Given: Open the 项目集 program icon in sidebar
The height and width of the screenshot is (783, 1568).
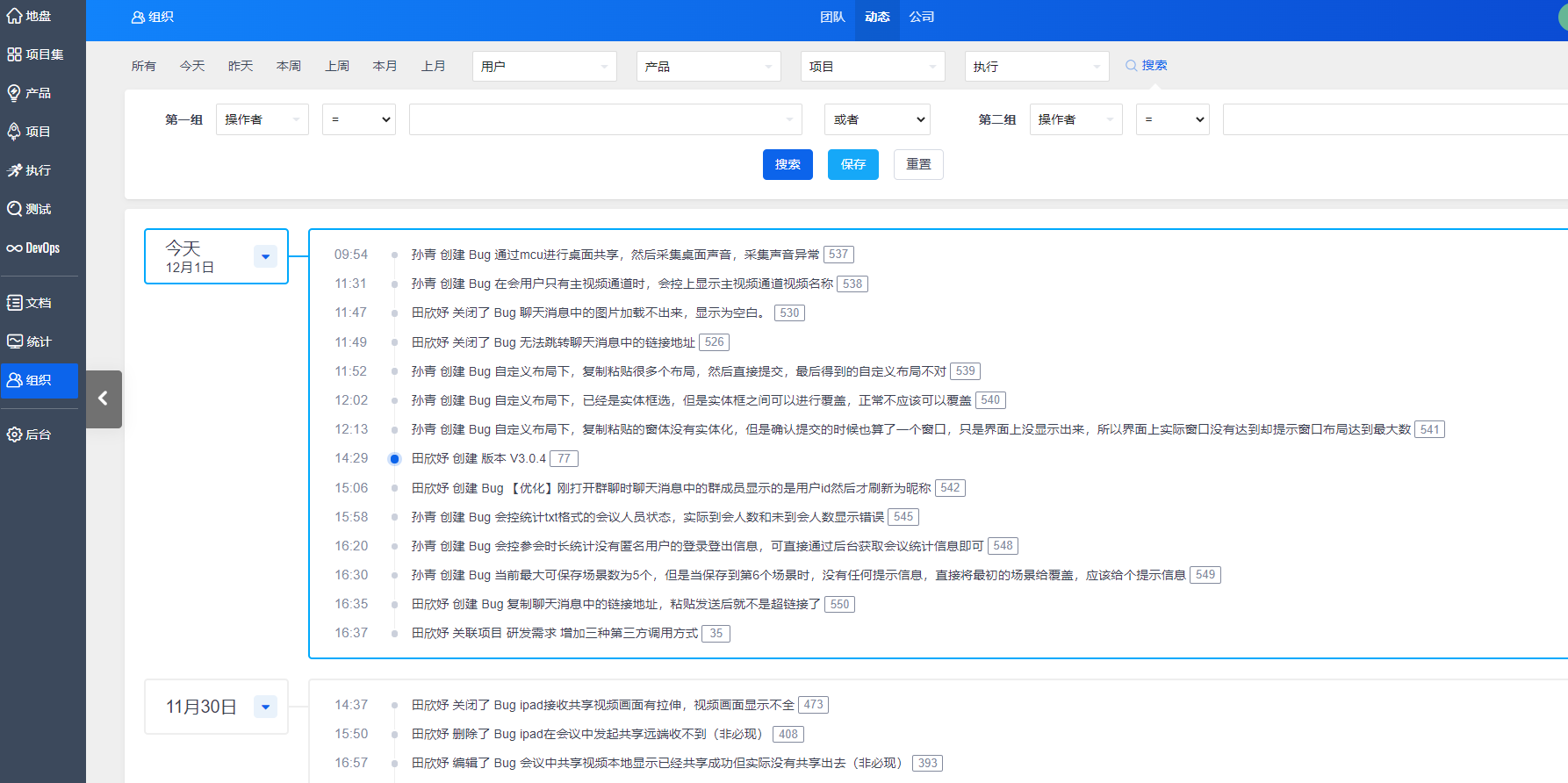Looking at the screenshot, I should pyautogui.click(x=15, y=54).
